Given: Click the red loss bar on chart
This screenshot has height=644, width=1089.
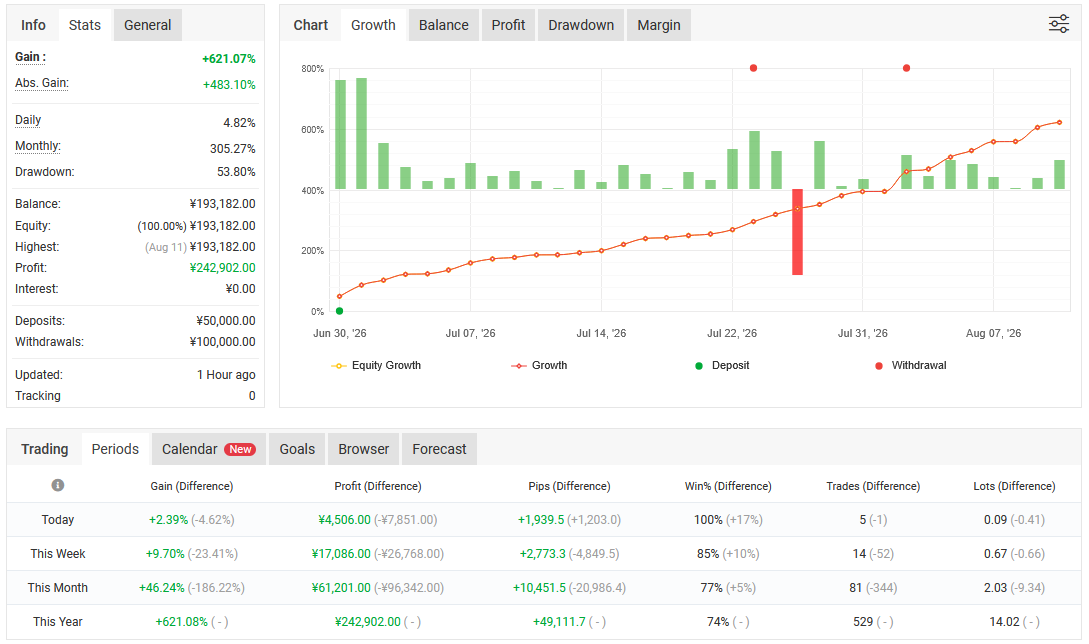Looking at the screenshot, I should pos(797,232).
